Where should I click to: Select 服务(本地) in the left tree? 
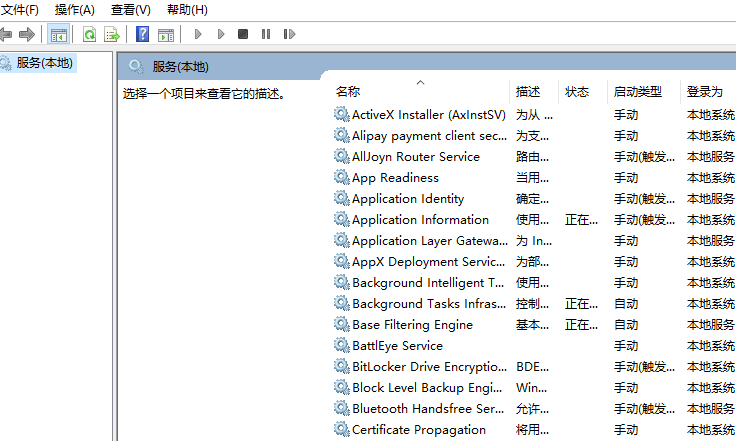point(45,63)
